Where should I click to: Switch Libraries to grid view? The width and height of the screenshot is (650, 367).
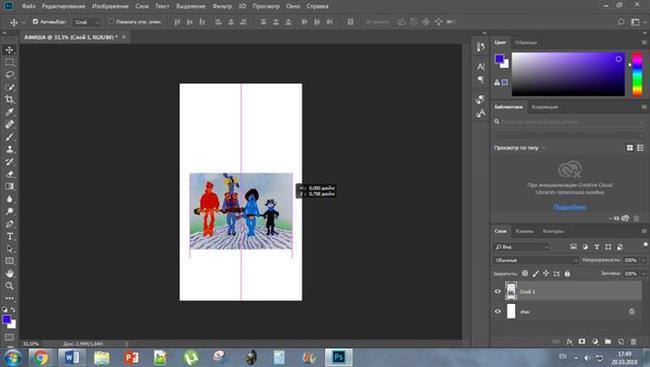[x=630, y=148]
